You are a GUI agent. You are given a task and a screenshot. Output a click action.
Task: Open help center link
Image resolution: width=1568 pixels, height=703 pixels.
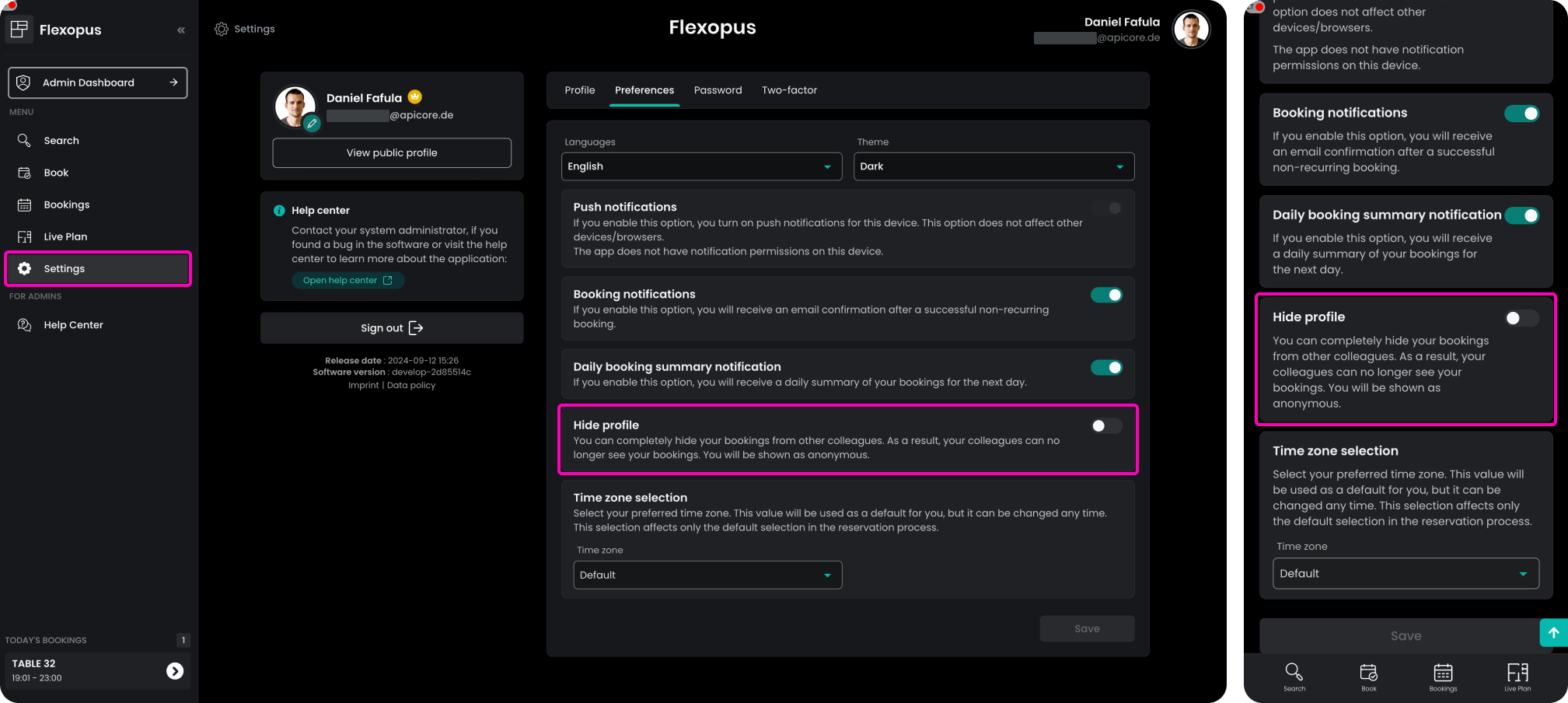pos(347,281)
